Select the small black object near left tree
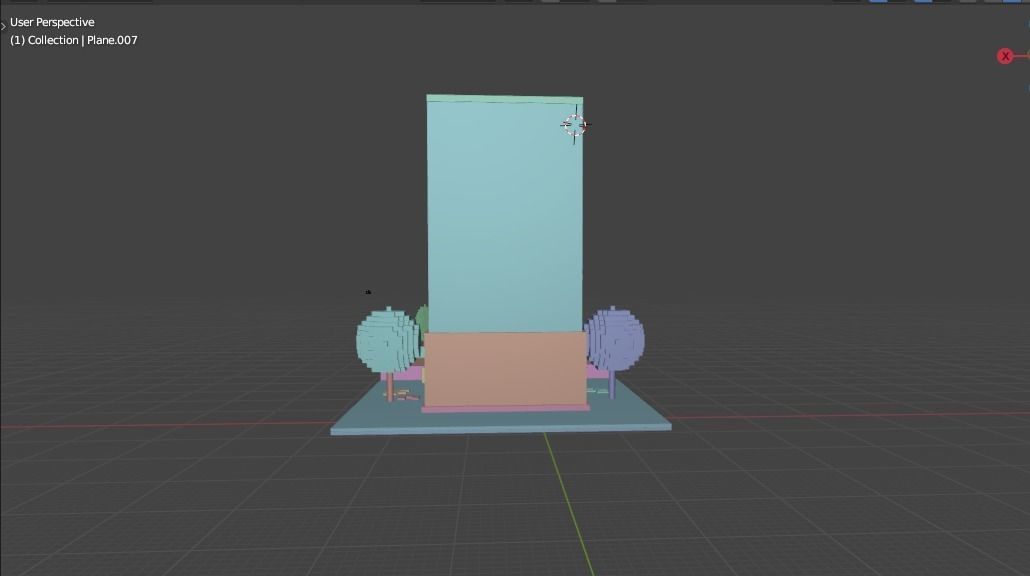The image size is (1030, 576). 369,292
